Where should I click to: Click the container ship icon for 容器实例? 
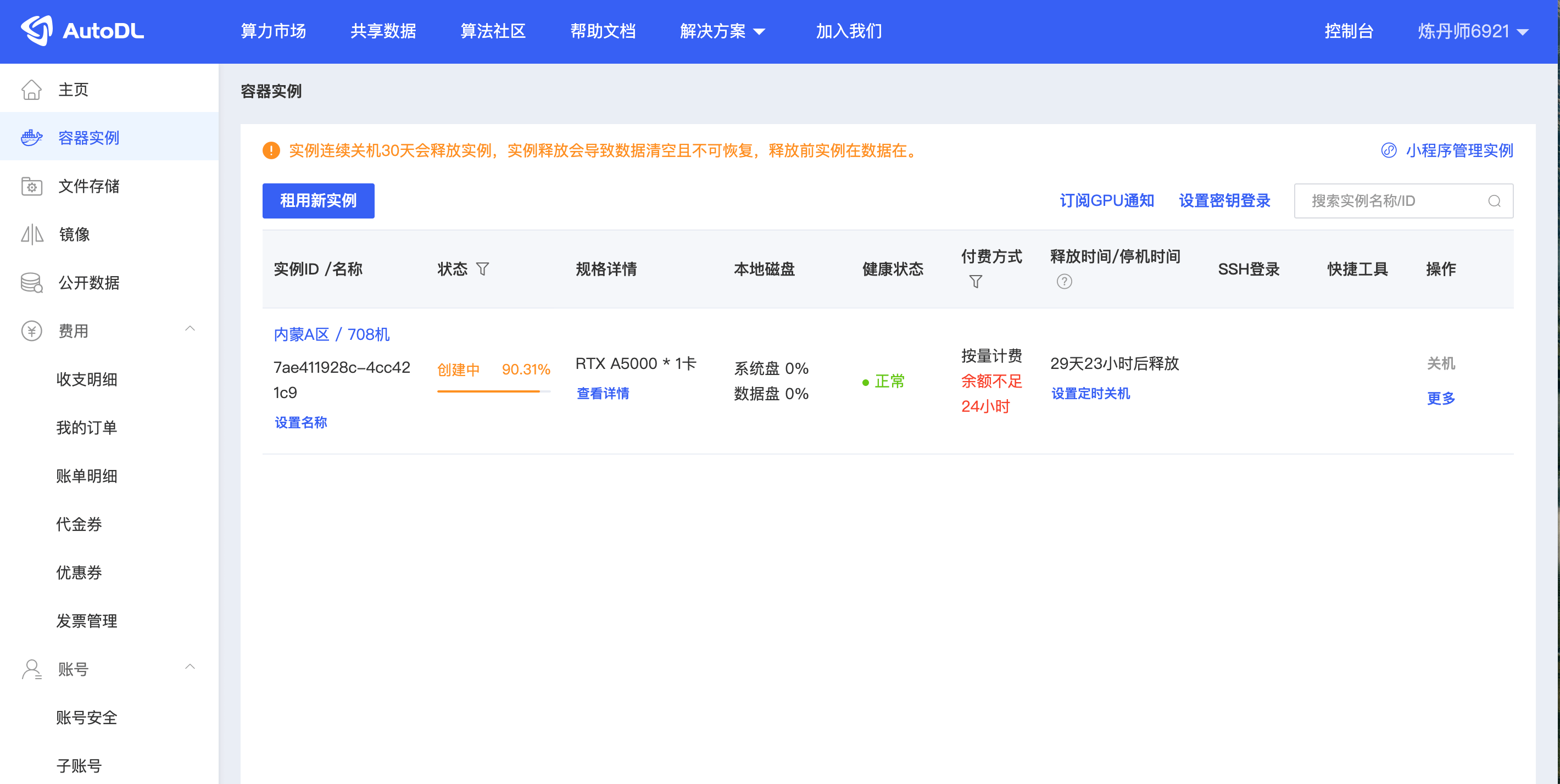point(31,138)
